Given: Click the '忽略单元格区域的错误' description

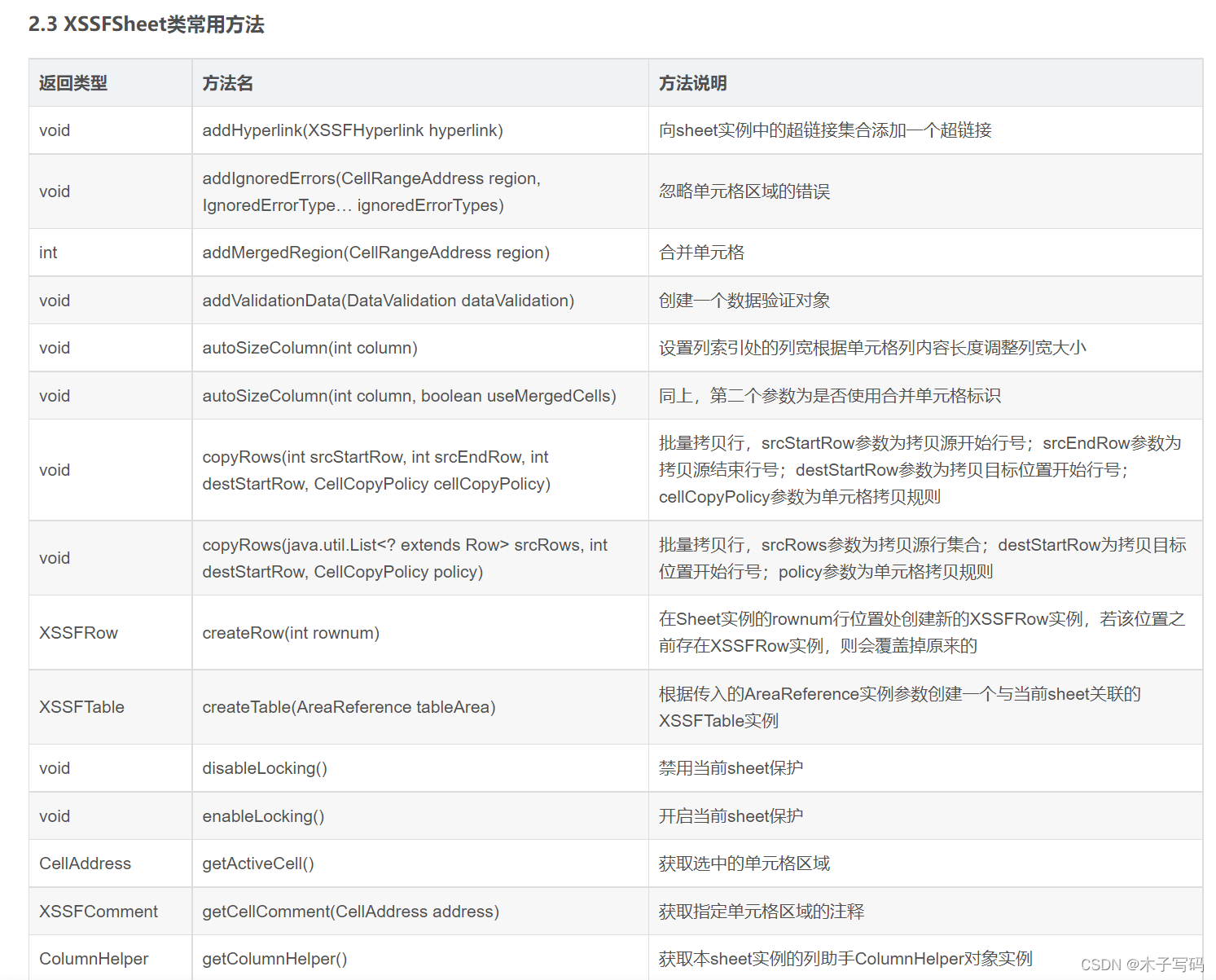Looking at the screenshot, I should pos(744,191).
